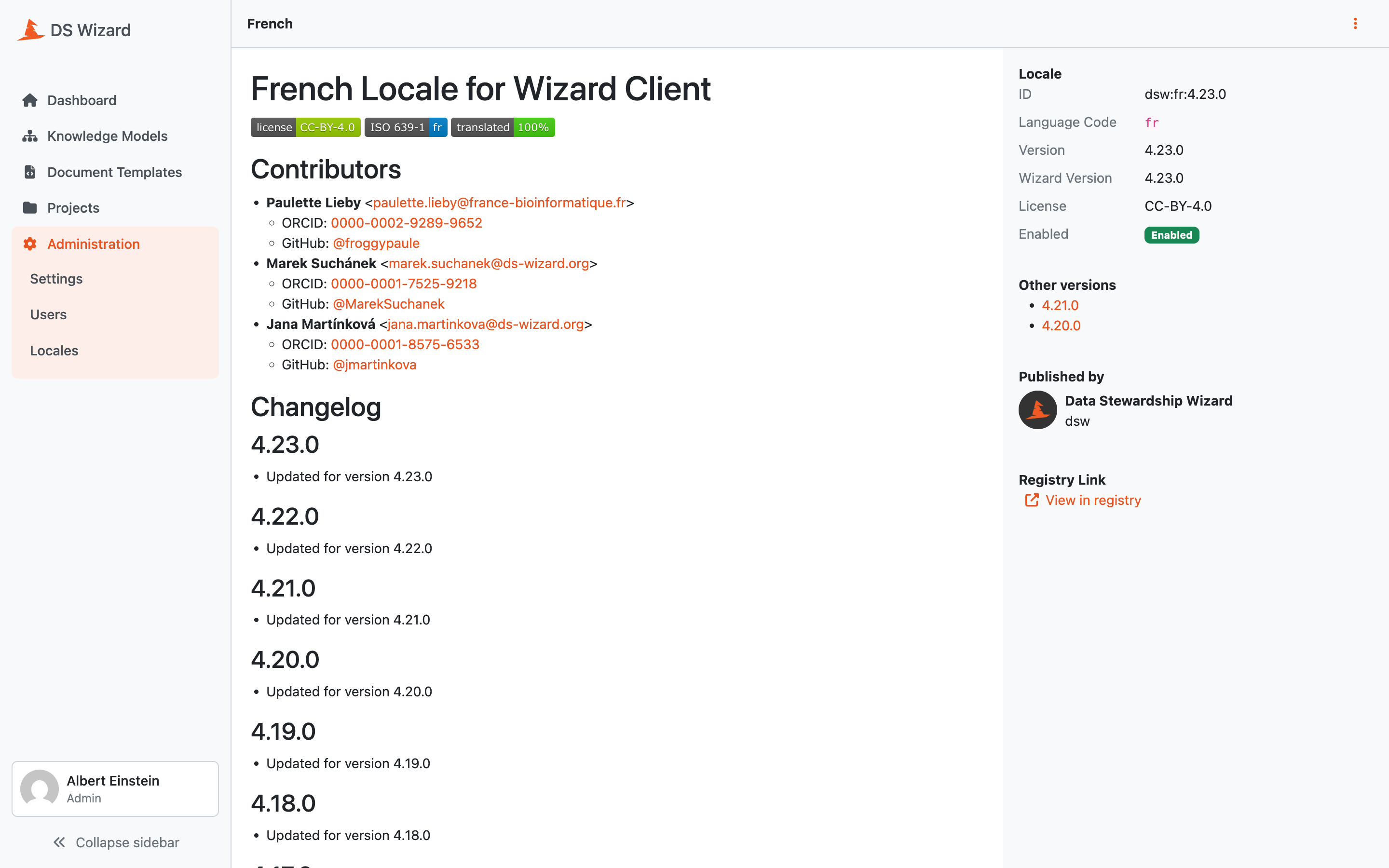Click the French page title
The height and width of the screenshot is (868, 1389).
pyautogui.click(x=270, y=24)
